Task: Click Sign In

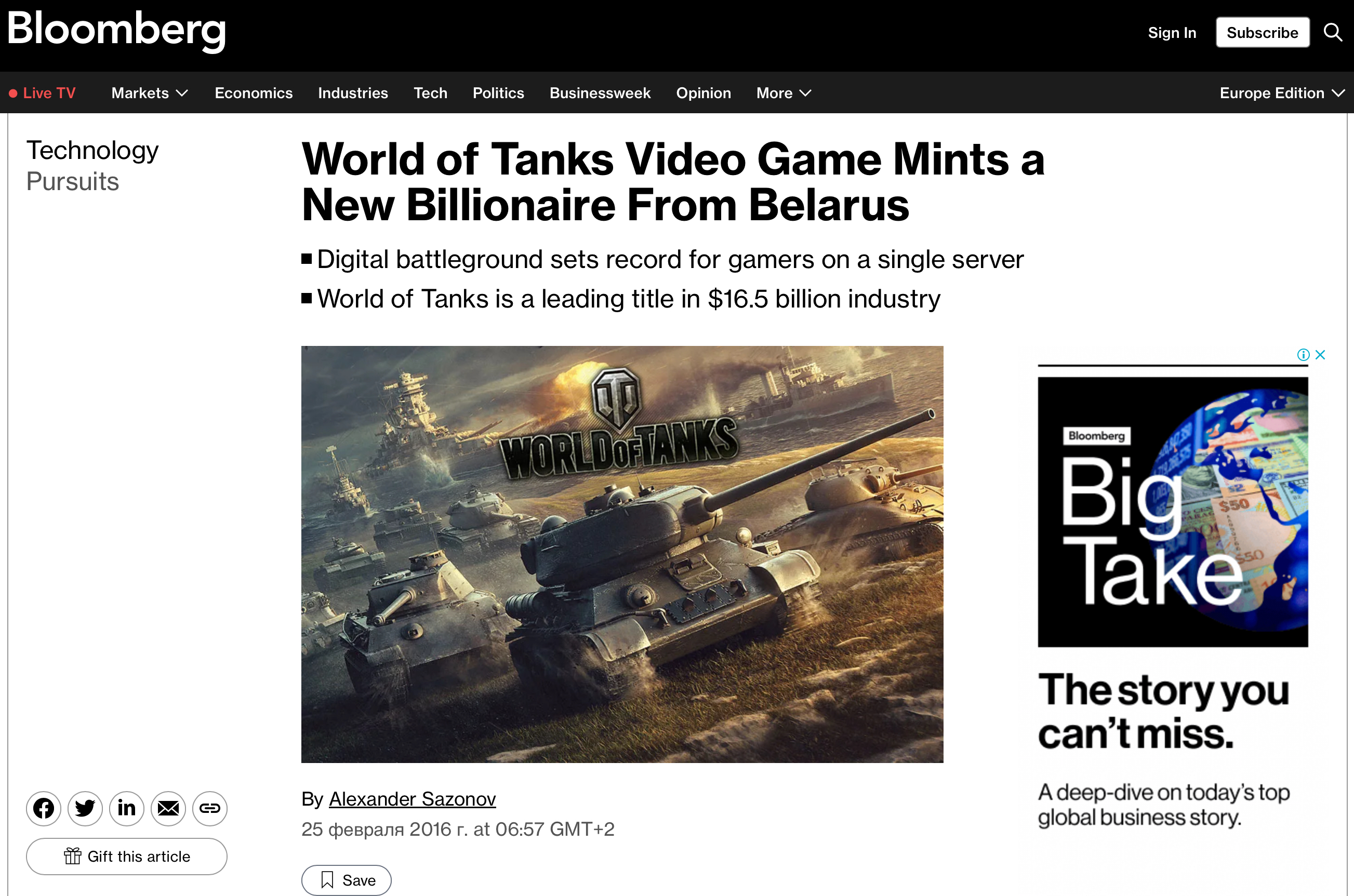Action: pos(1172,33)
